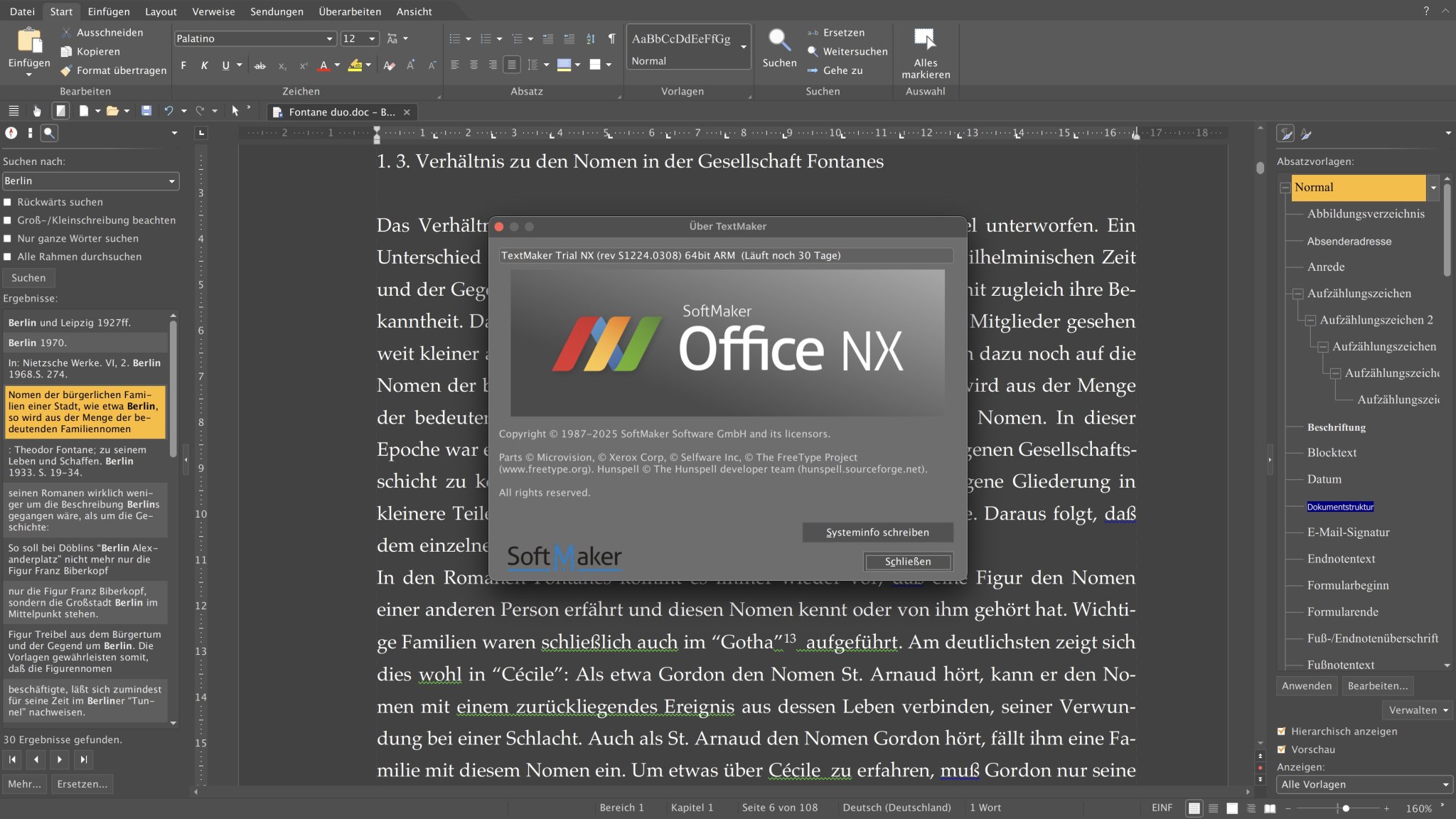This screenshot has height=819, width=1456.
Task: Click the save disk icon
Action: tap(146, 111)
